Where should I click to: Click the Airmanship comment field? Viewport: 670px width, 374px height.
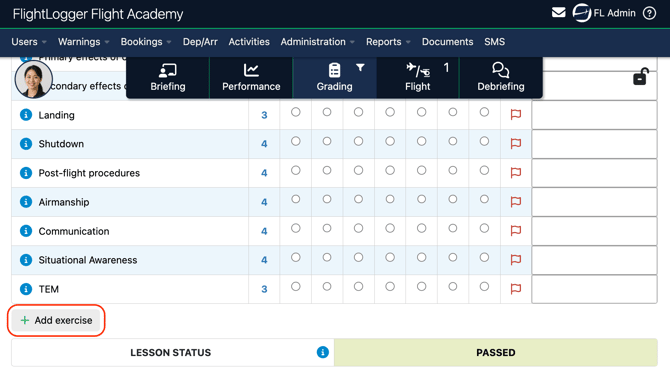pyautogui.click(x=594, y=202)
